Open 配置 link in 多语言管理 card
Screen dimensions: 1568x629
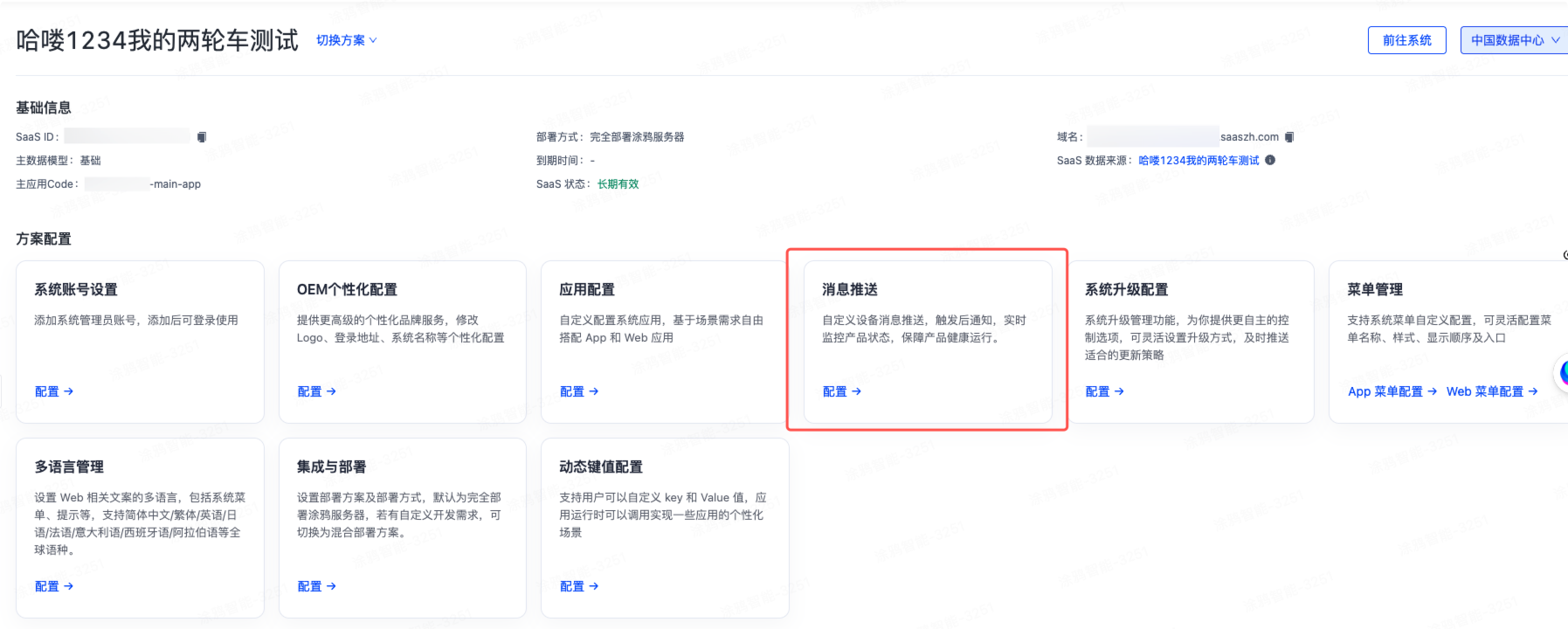(x=54, y=586)
